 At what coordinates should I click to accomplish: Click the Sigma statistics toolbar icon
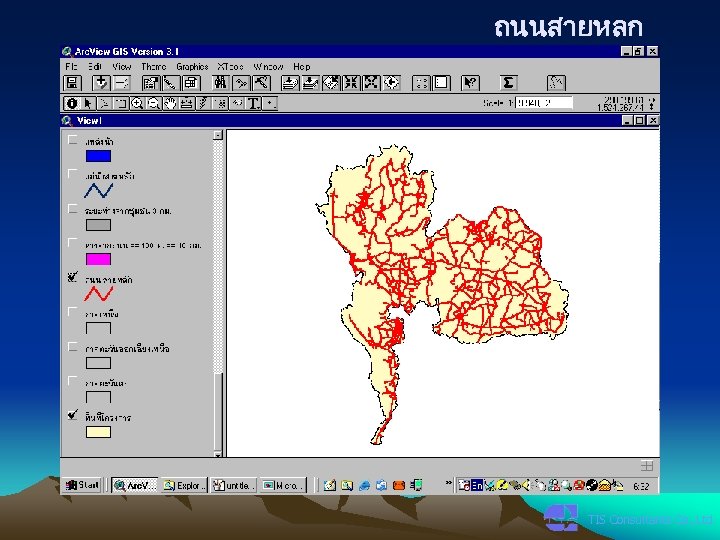[508, 83]
